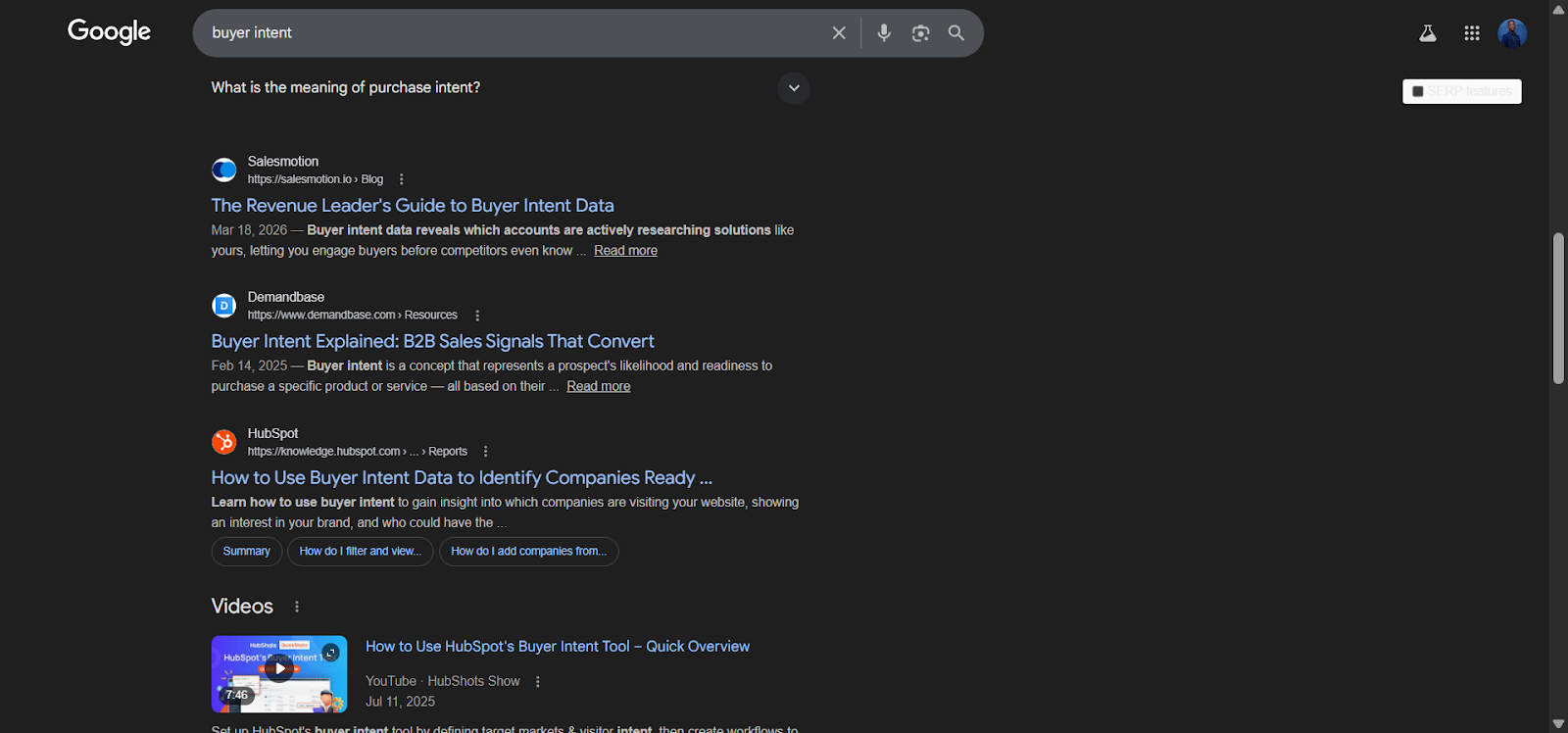The height and width of the screenshot is (733, 1568).
Task: Select the Summary chip under HubSpot result
Action: [x=247, y=552]
